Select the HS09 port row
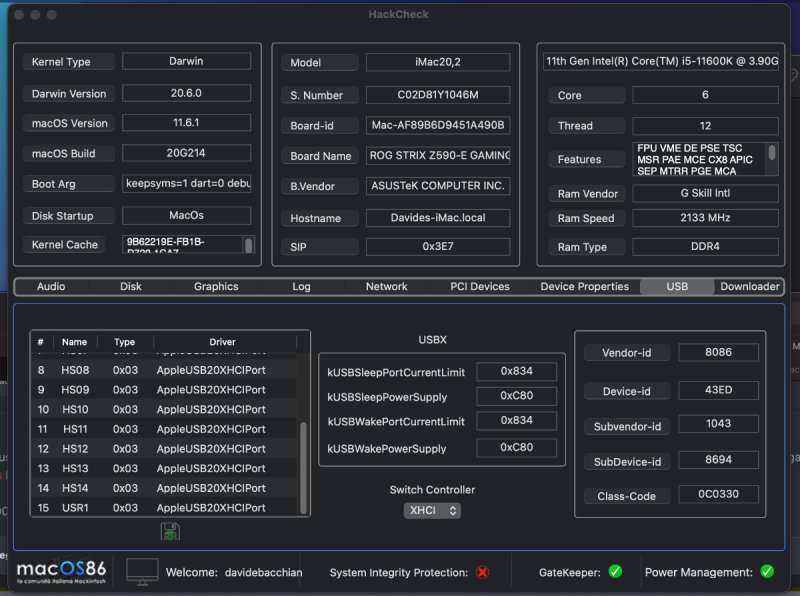This screenshot has height=596, width=800. tap(164, 390)
